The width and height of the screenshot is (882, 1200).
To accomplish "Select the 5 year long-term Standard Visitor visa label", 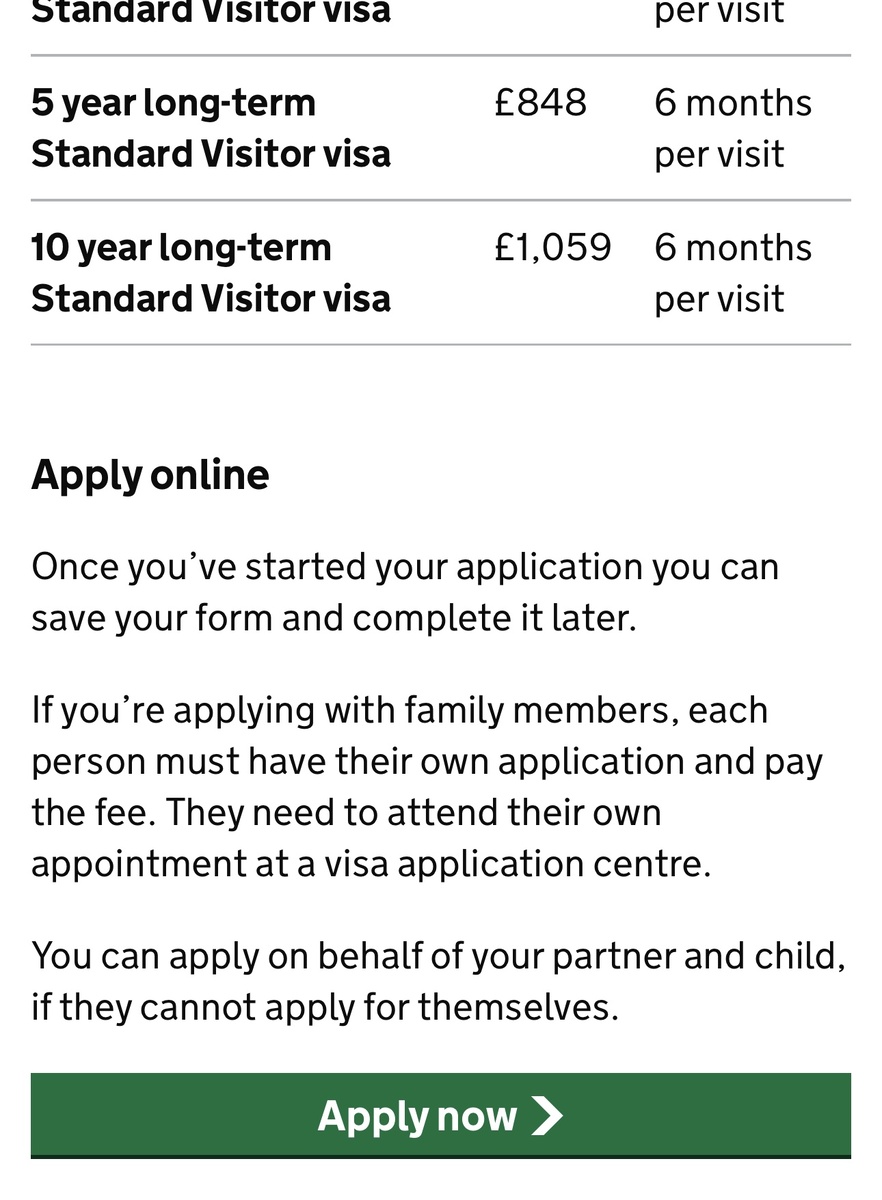I will coord(211,128).
